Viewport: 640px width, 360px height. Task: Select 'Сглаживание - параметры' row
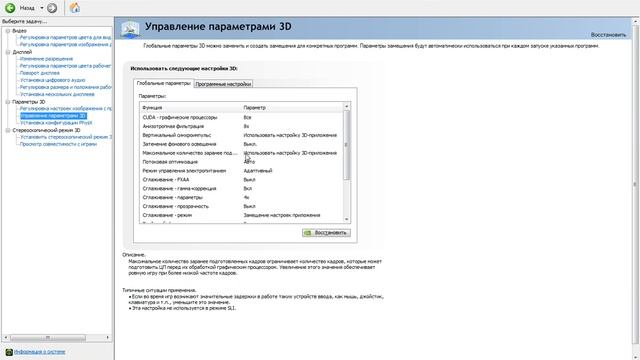[x=242, y=198]
